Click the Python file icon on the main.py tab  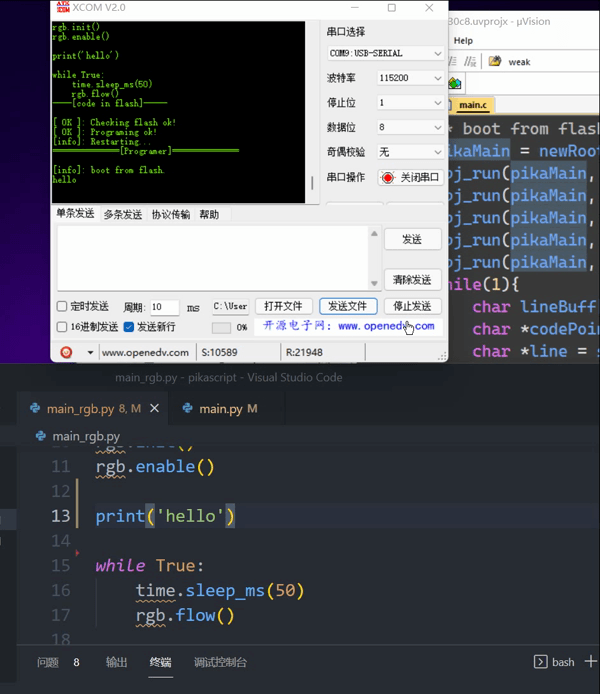pos(188,408)
